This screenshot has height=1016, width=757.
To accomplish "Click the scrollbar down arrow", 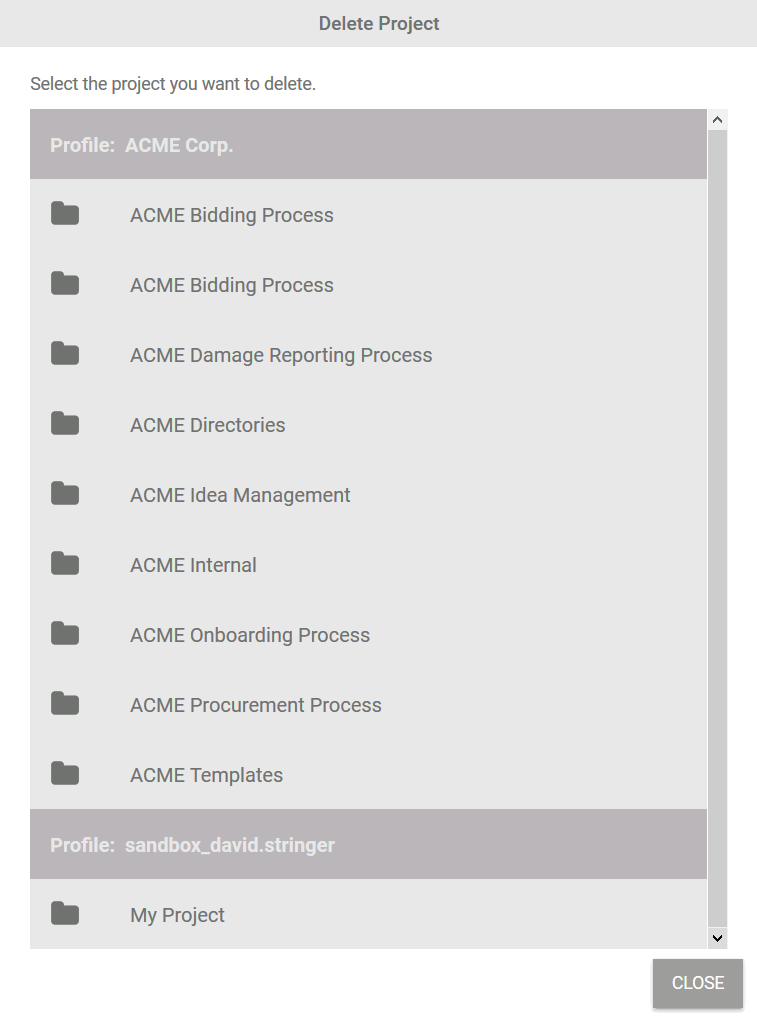I will pyautogui.click(x=717, y=938).
